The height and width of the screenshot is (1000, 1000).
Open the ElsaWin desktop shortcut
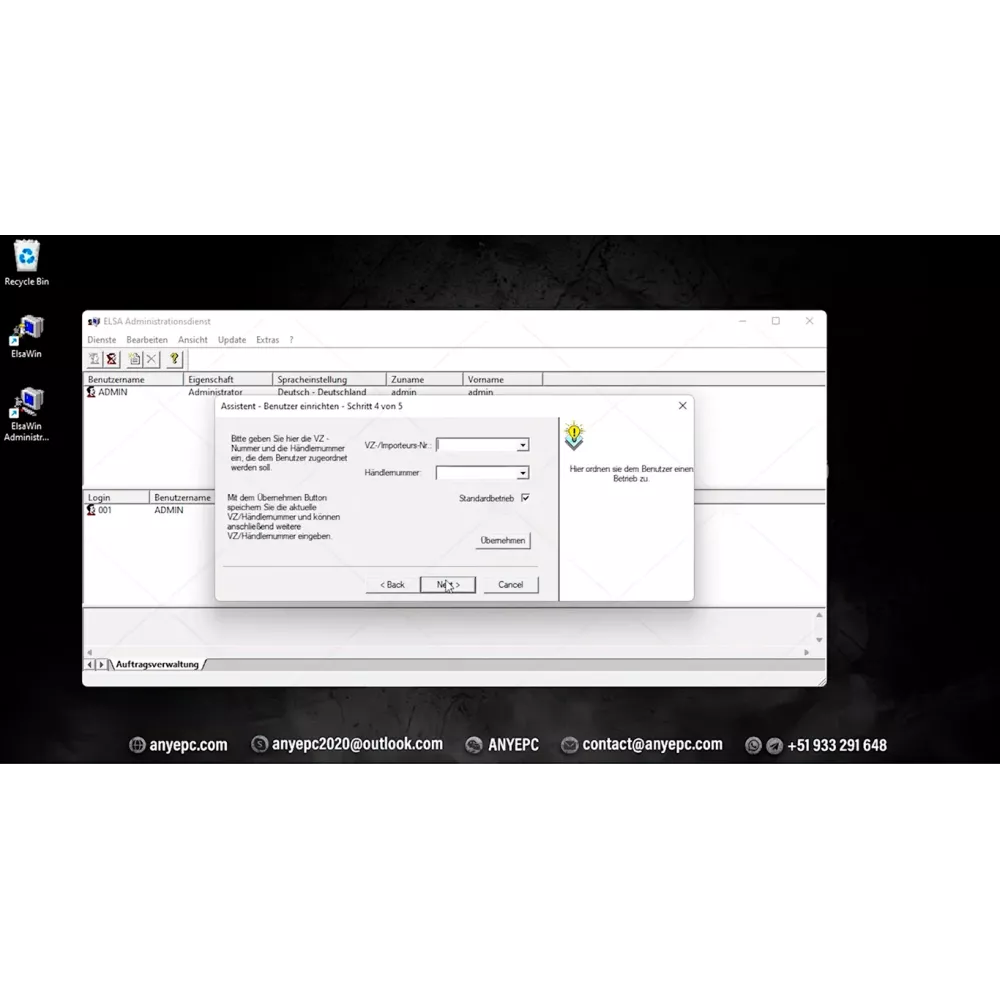pos(26,336)
